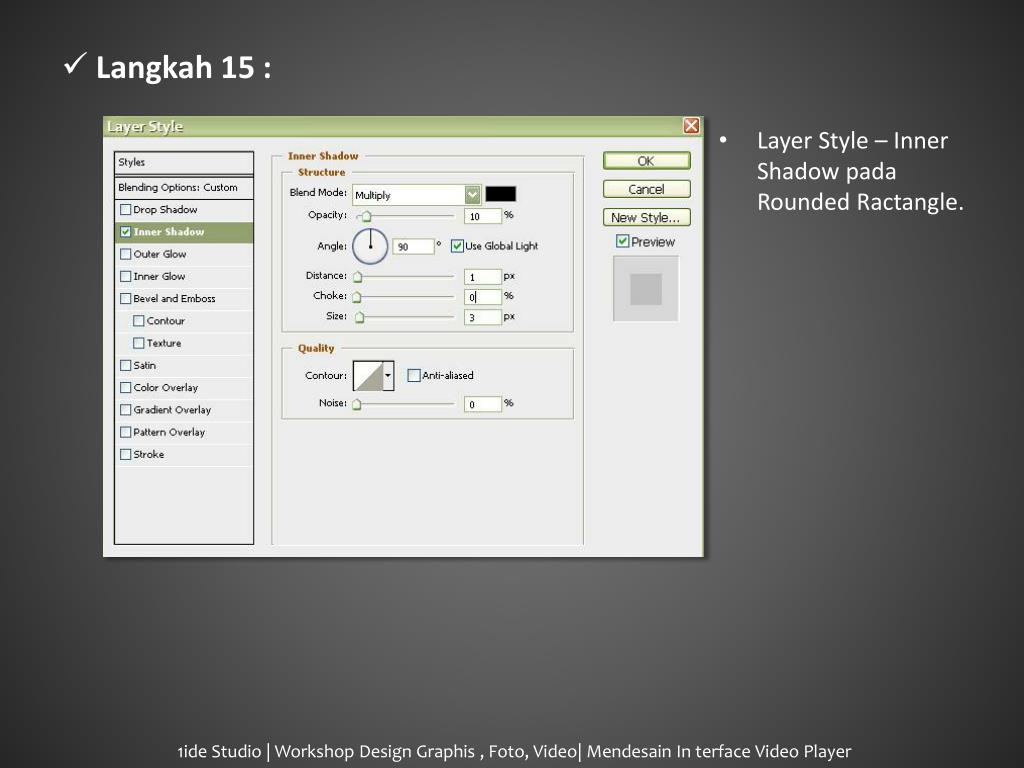Open the Contour picker arrow
This screenshot has width=1024, height=768.
pos(388,376)
